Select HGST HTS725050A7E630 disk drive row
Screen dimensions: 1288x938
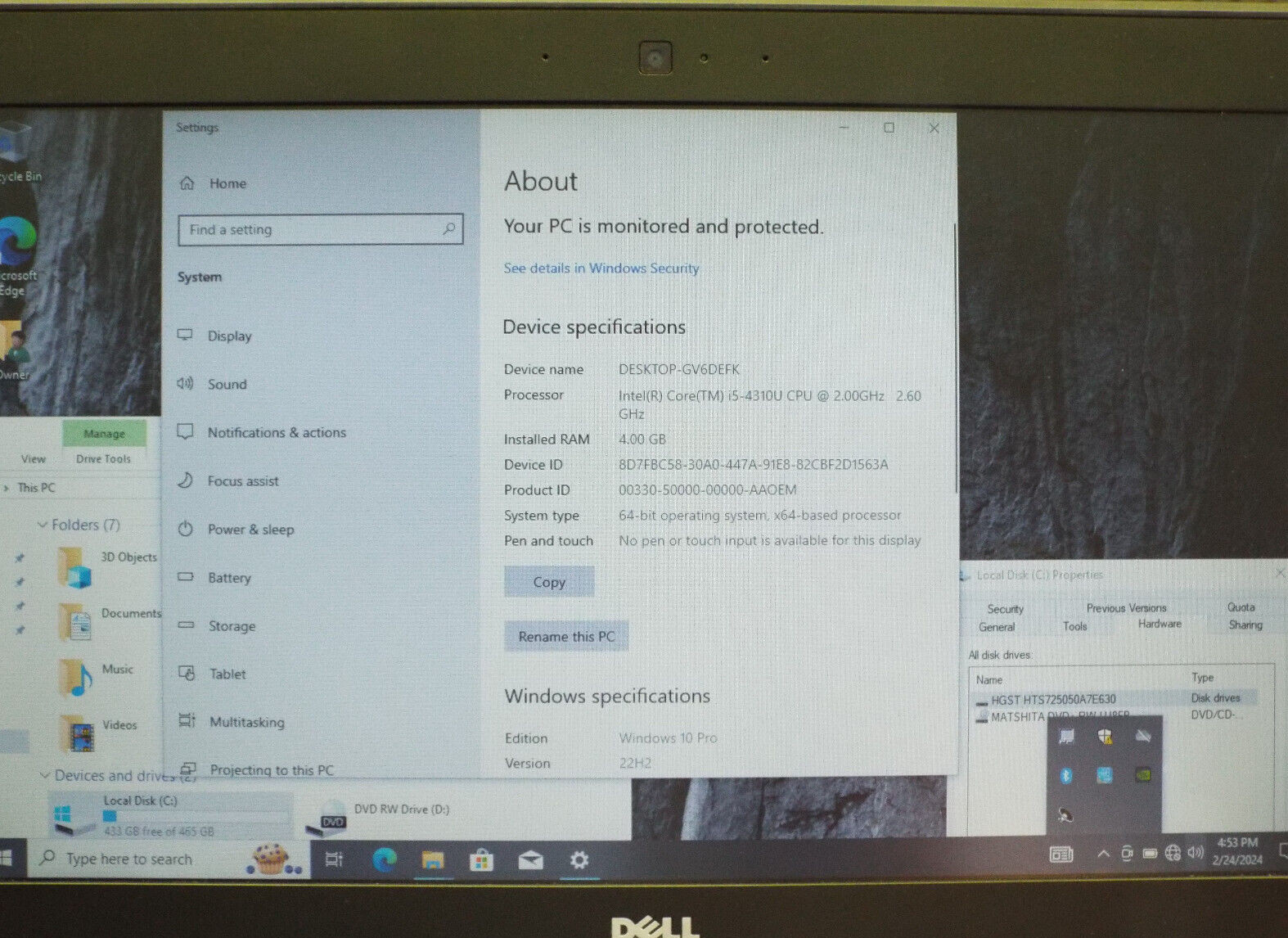pos(1116,699)
